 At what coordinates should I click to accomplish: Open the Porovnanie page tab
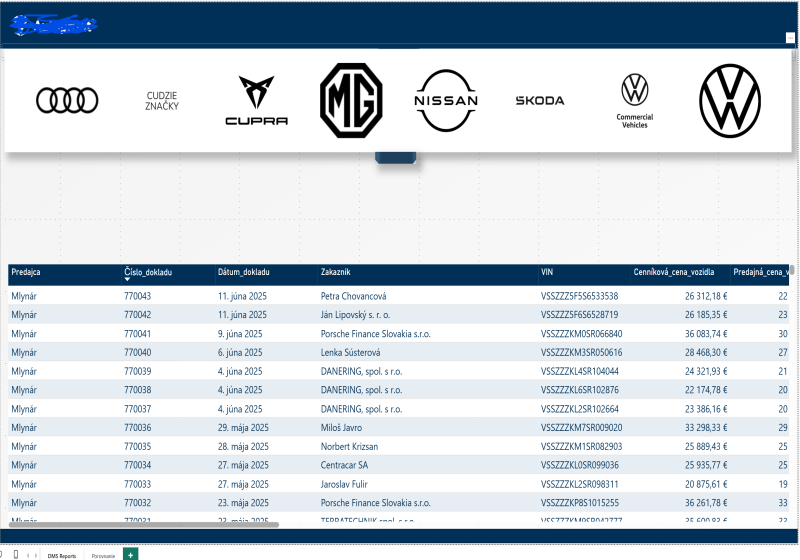pos(103,555)
